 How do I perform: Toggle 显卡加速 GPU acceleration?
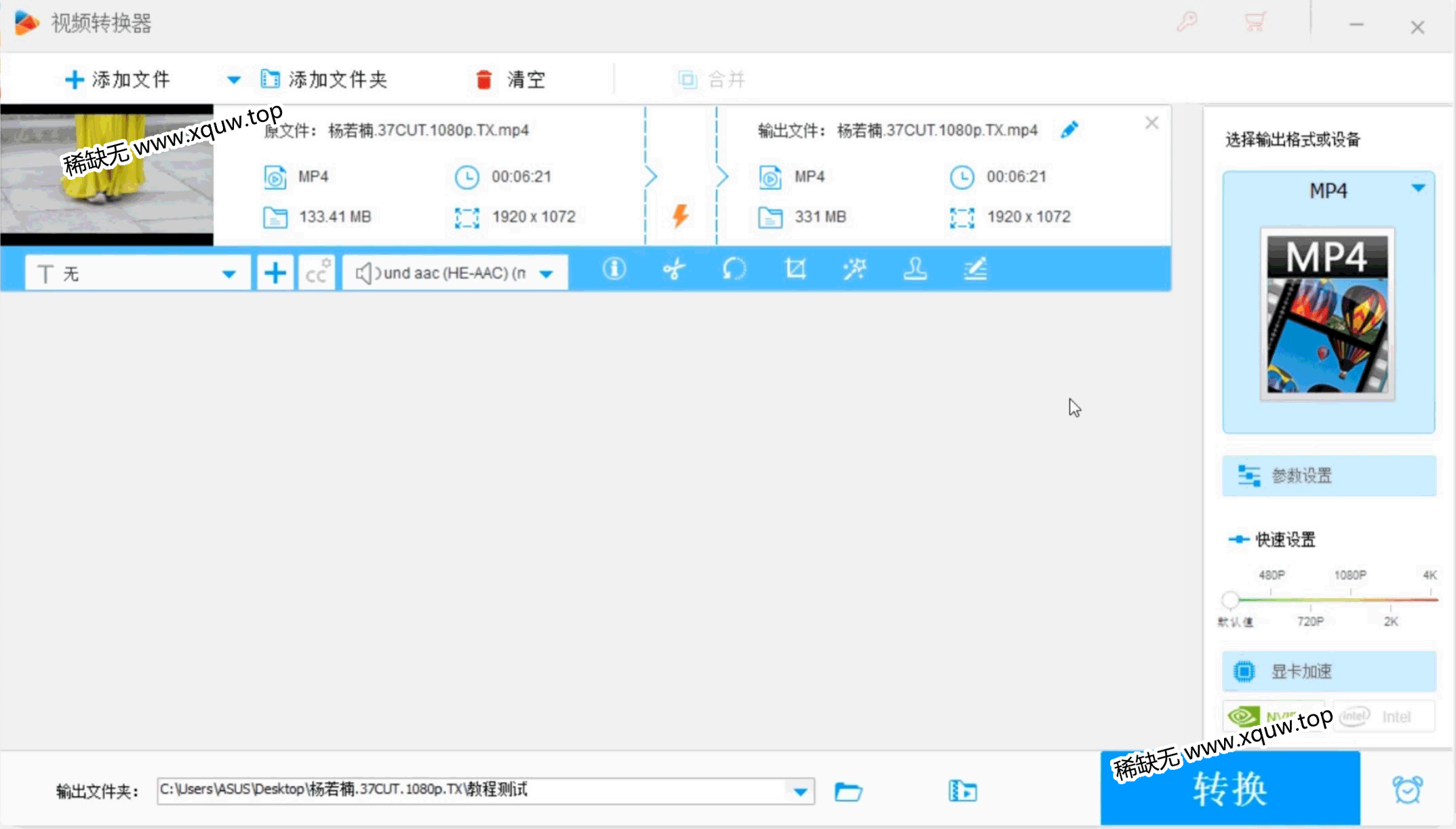coord(1328,670)
